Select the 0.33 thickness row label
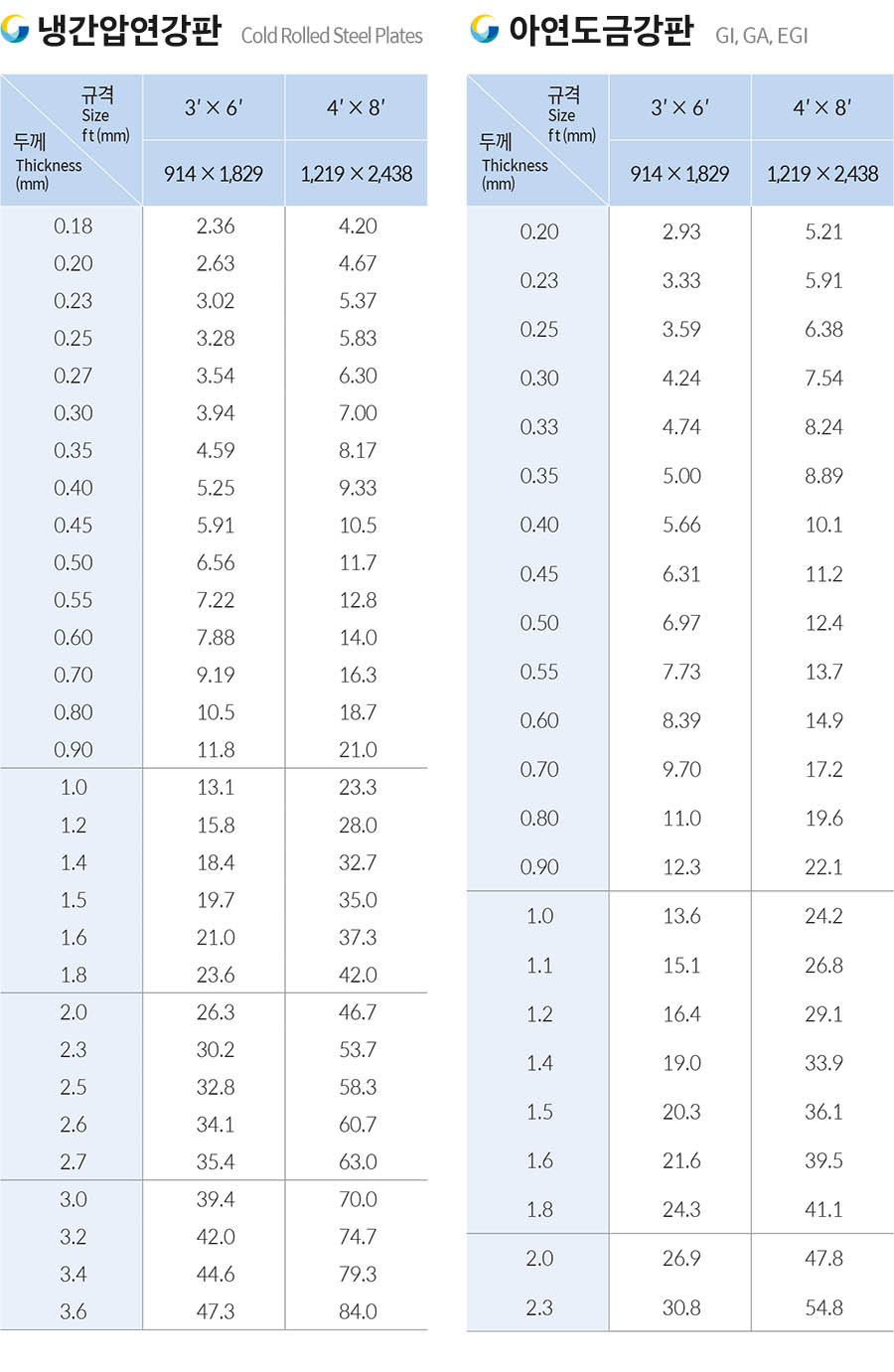 539,427
